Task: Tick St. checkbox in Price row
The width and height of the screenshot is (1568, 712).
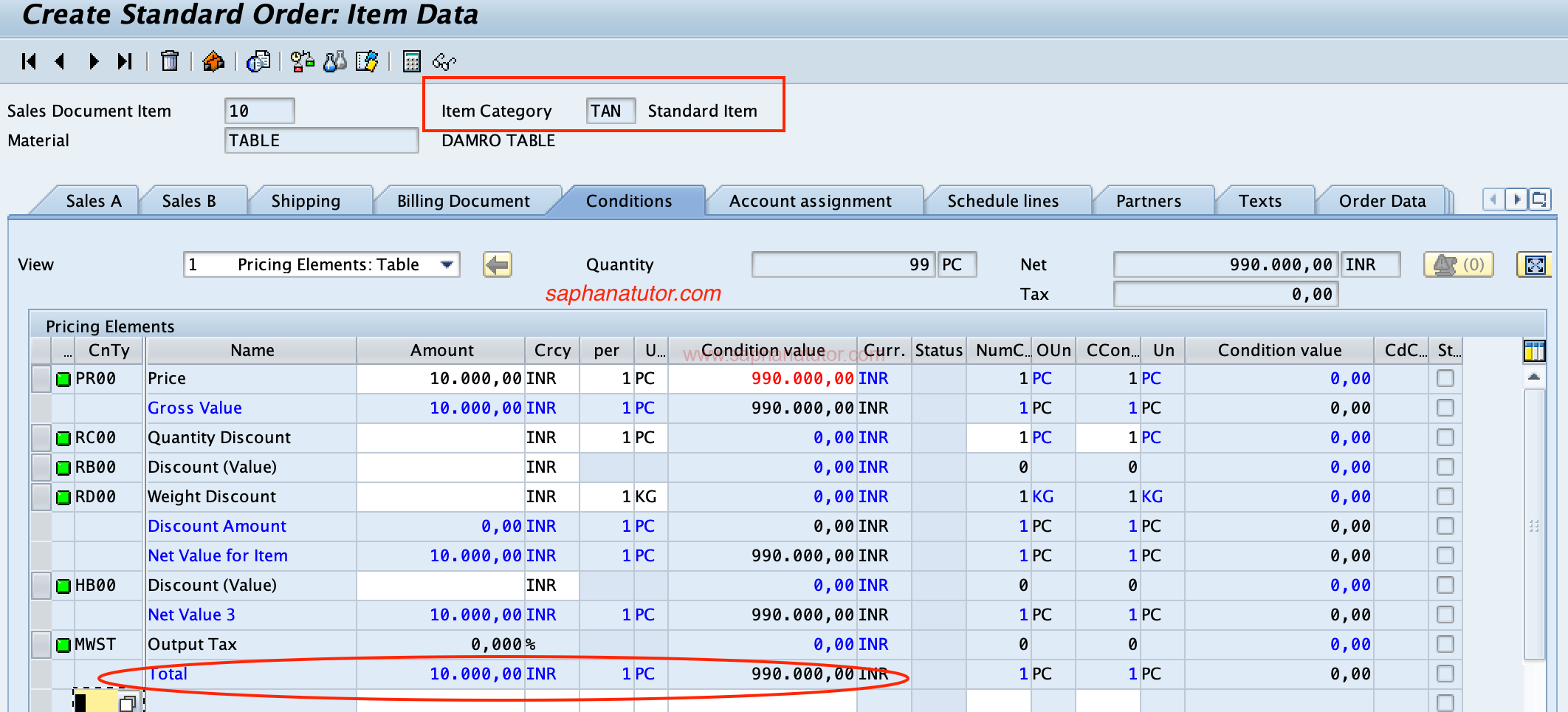Action: click(x=1445, y=378)
